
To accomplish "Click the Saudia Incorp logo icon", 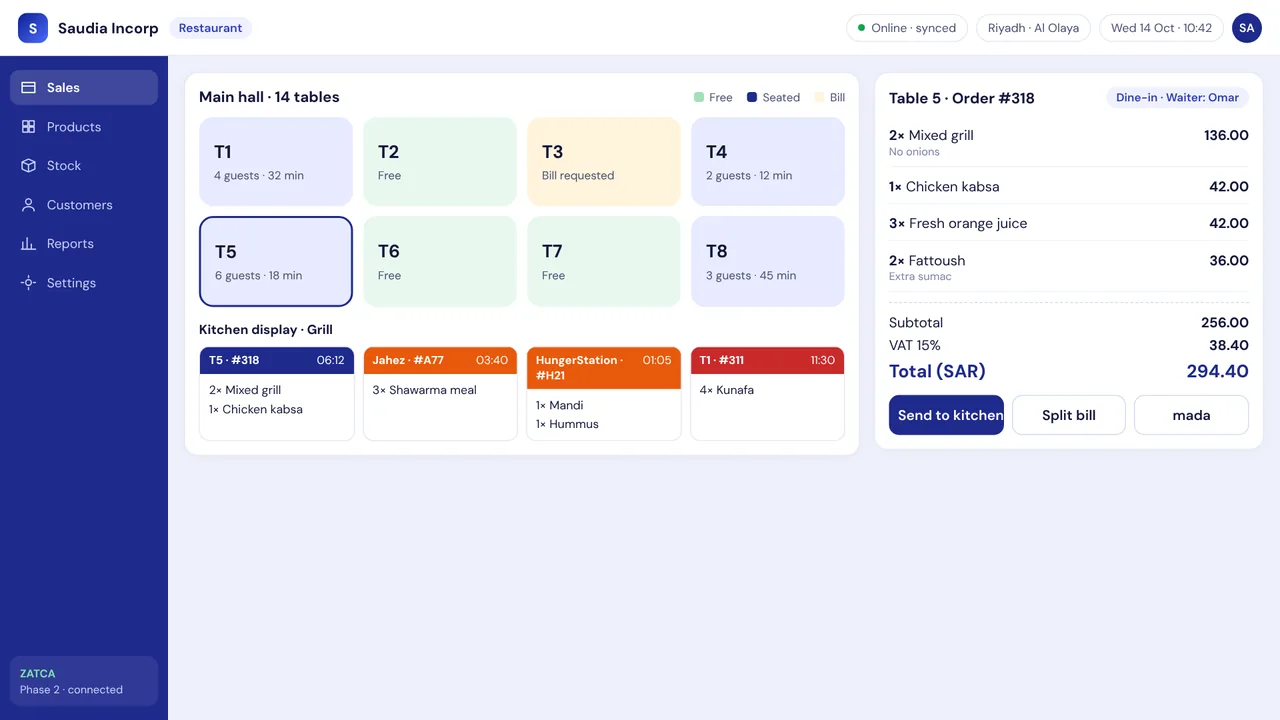I will point(32,28).
